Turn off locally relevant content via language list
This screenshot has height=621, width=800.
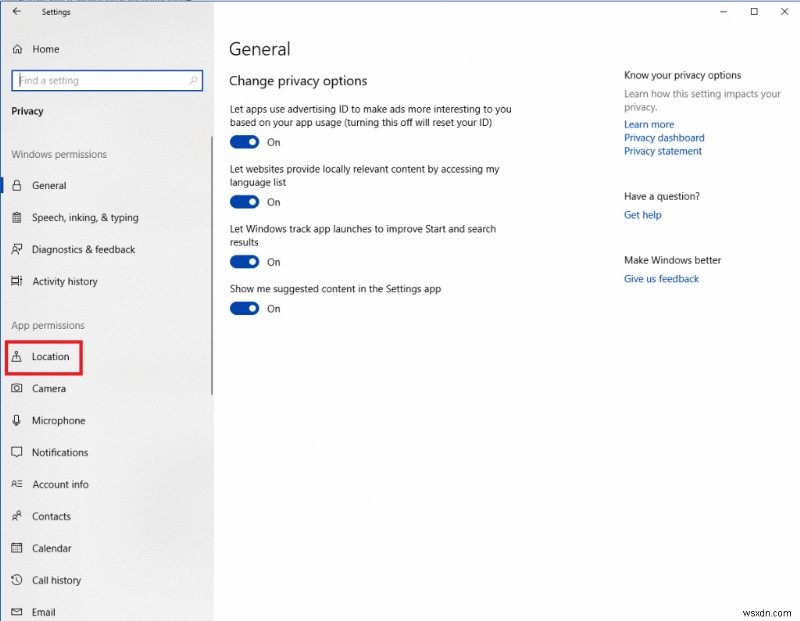pos(245,202)
